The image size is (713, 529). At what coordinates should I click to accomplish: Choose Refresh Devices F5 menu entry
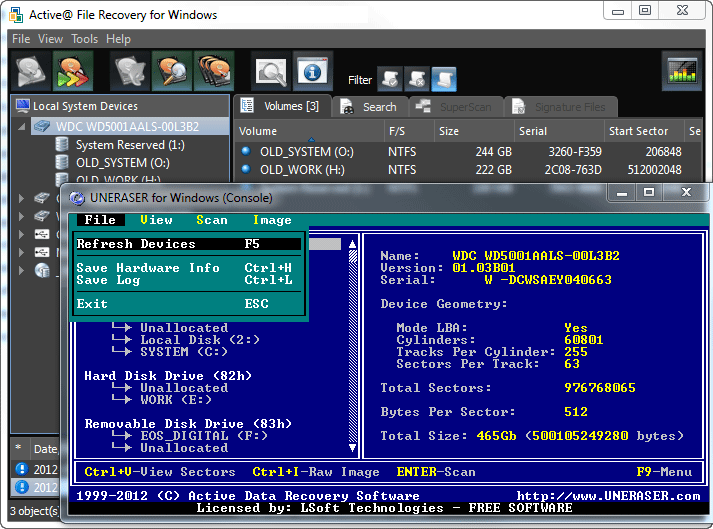pos(188,244)
